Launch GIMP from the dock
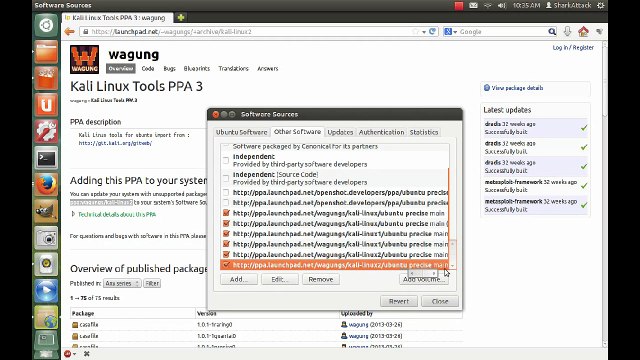Screen dimensions: 640x360 46,211
